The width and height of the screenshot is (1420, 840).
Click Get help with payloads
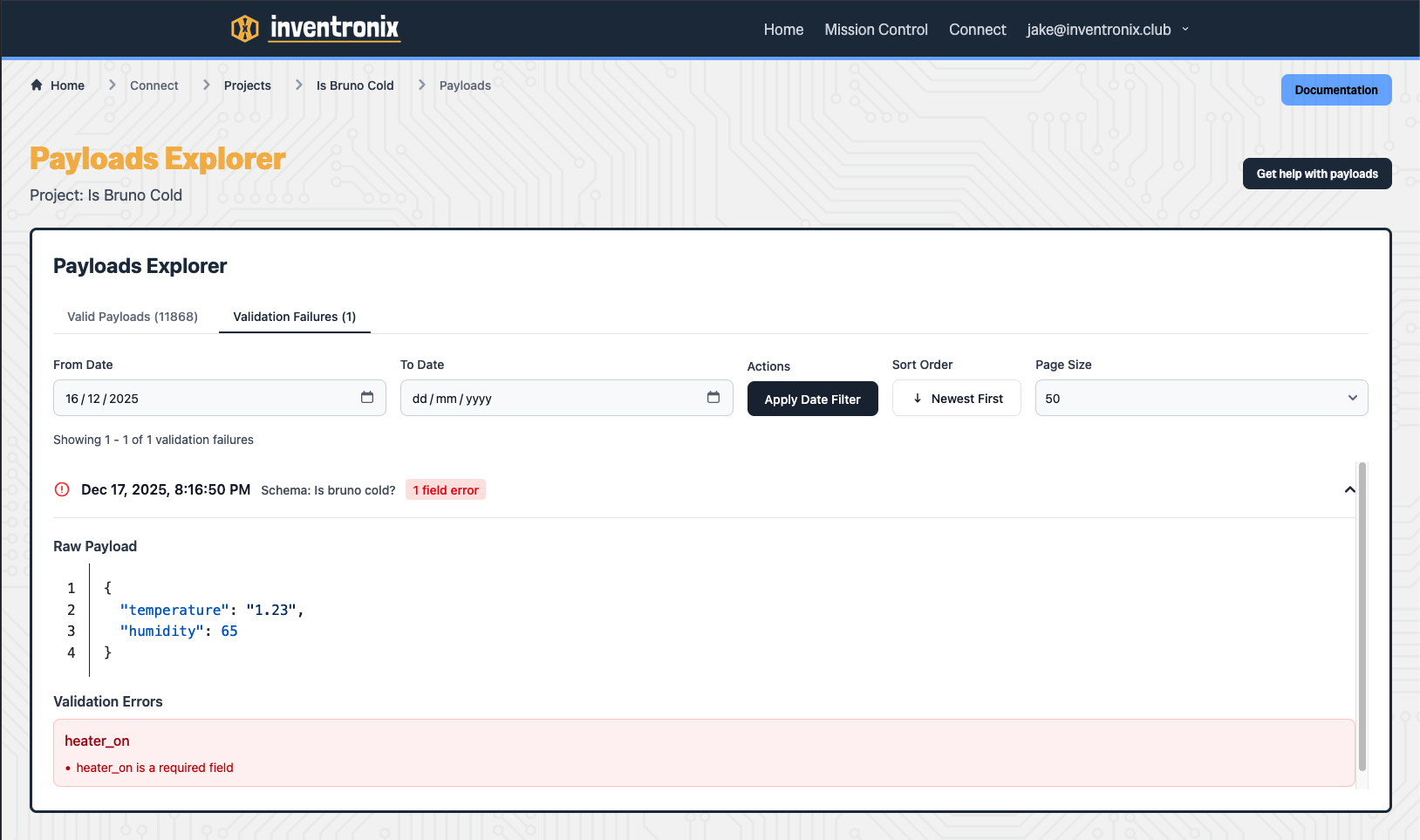[1316, 174]
